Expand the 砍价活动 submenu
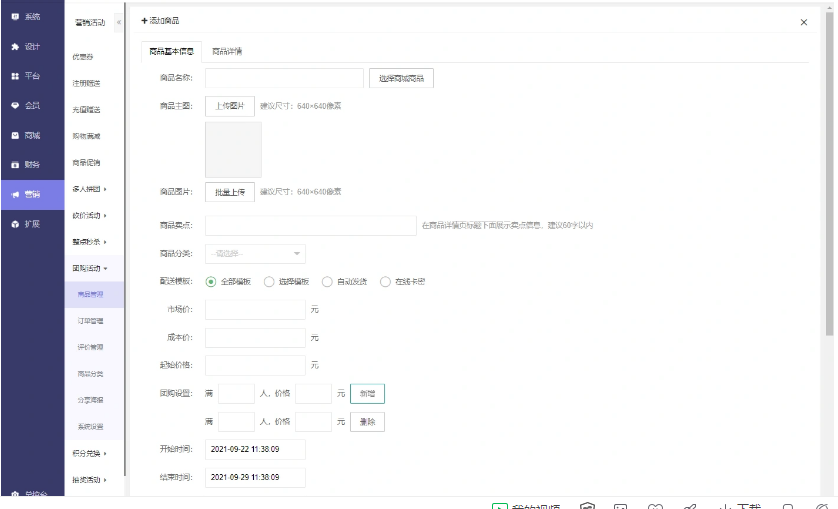Image resolution: width=838 pixels, height=509 pixels. 89,215
